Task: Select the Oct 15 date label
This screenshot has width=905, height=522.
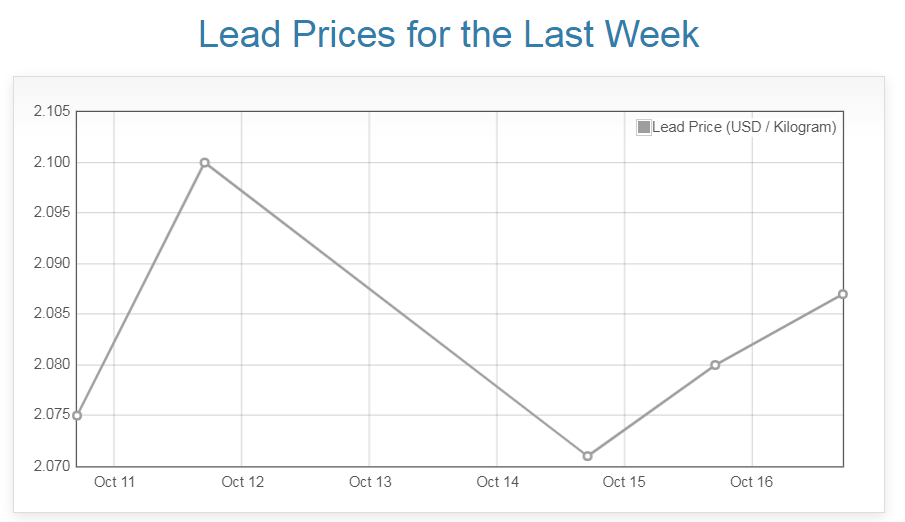Action: pyautogui.click(x=624, y=483)
